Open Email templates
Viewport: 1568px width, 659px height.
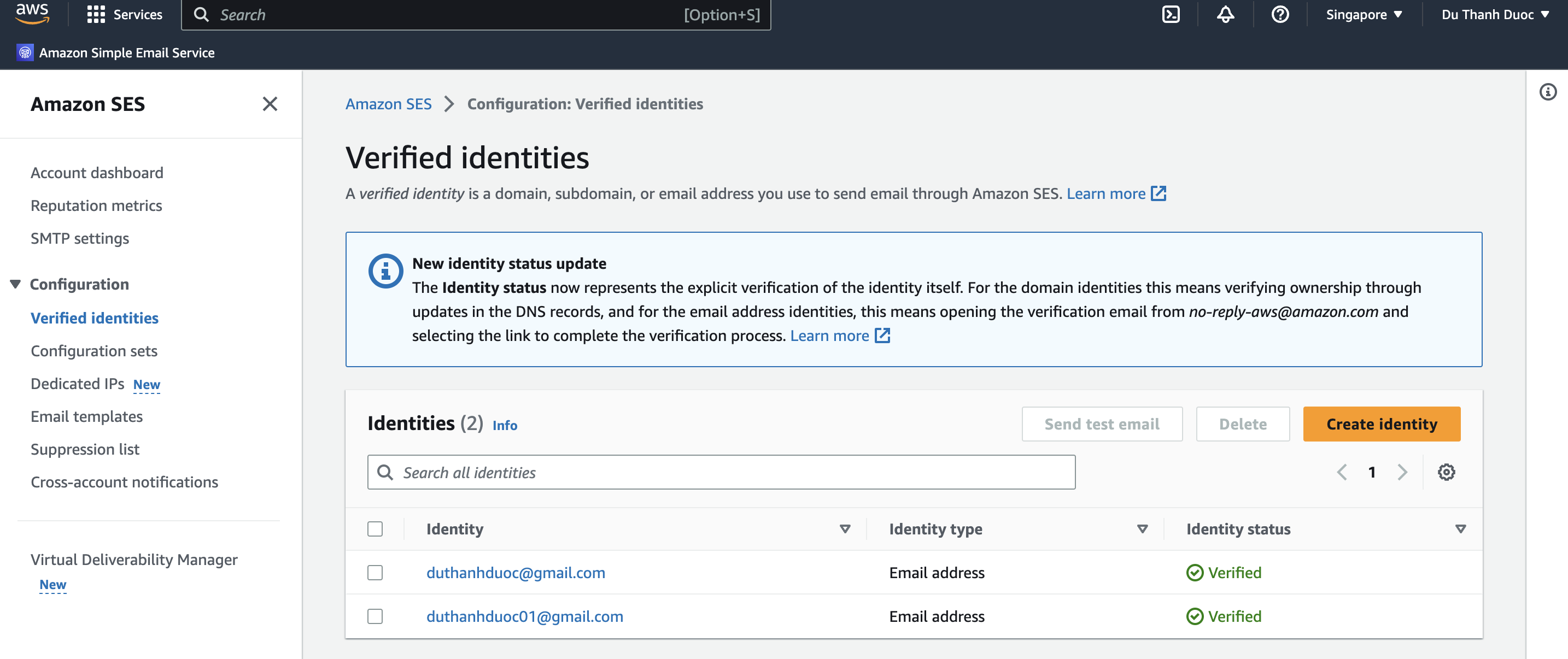[86, 417]
